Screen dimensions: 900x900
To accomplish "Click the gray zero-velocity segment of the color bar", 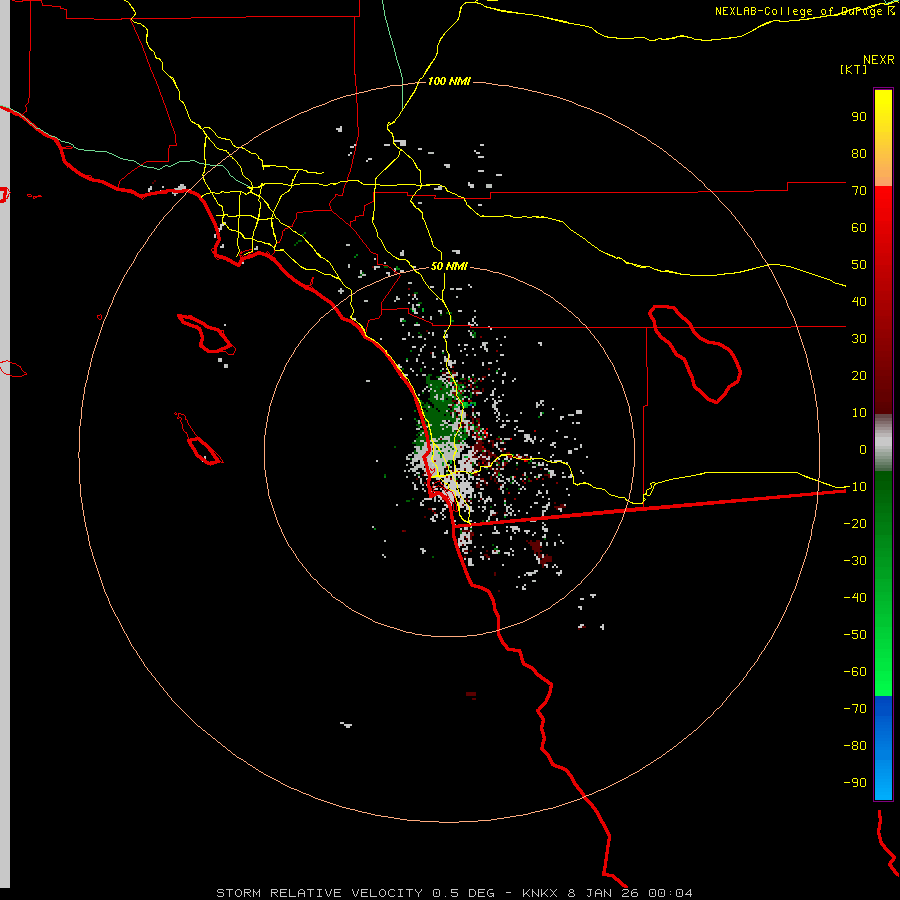I will 883,443.
